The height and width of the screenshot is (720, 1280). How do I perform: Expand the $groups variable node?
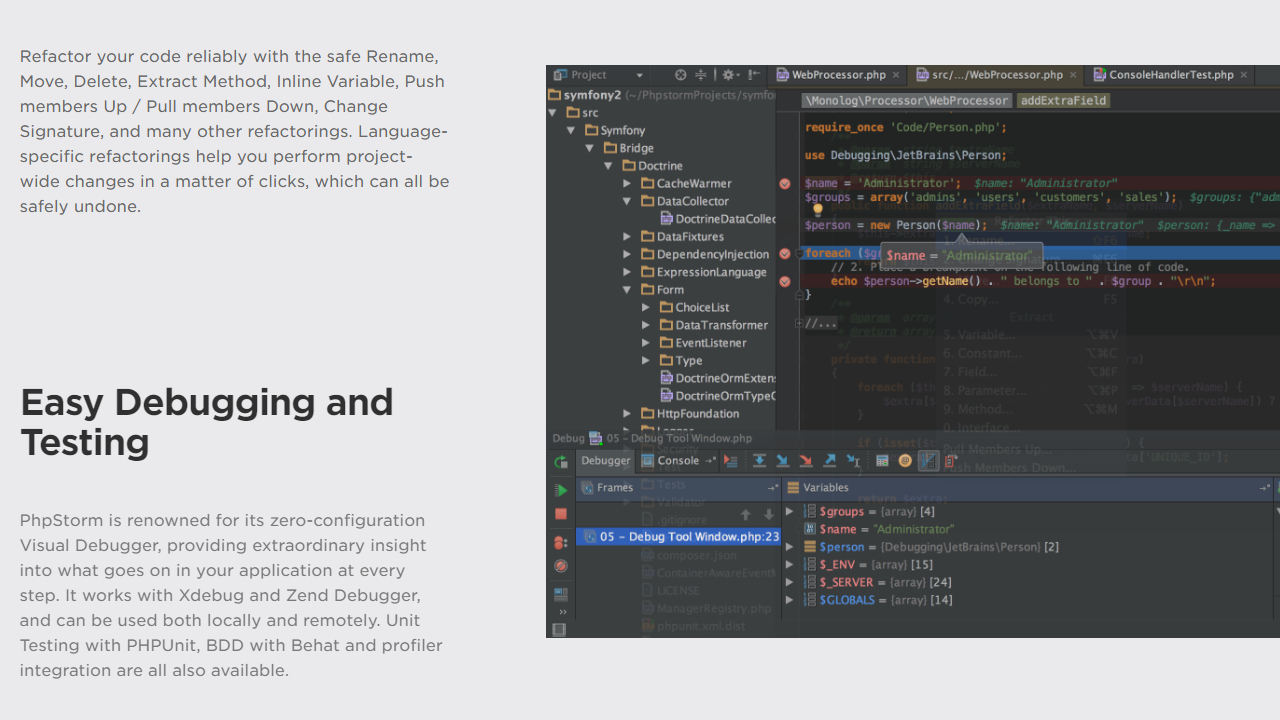tap(790, 512)
